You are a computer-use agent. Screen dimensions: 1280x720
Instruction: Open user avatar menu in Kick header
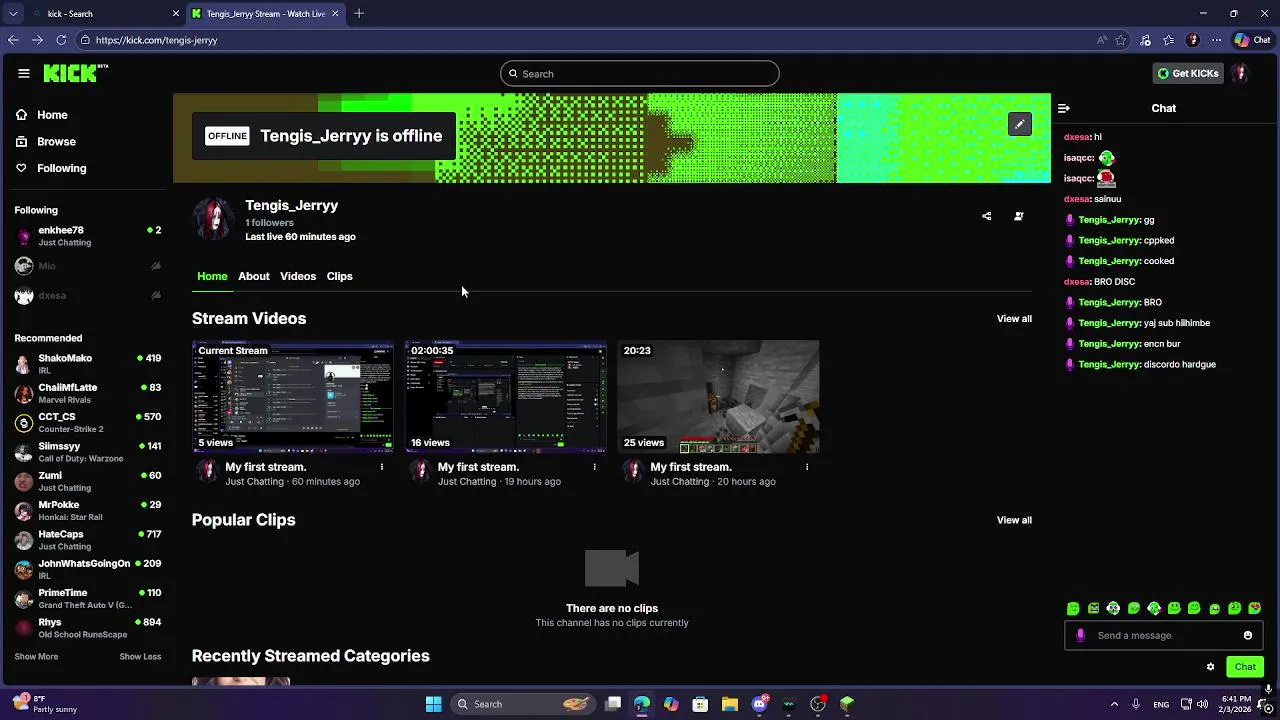(x=1240, y=73)
